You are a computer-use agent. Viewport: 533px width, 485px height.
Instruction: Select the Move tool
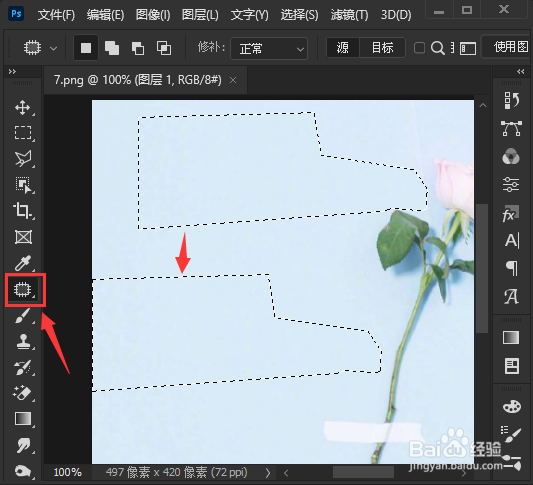coord(23,107)
